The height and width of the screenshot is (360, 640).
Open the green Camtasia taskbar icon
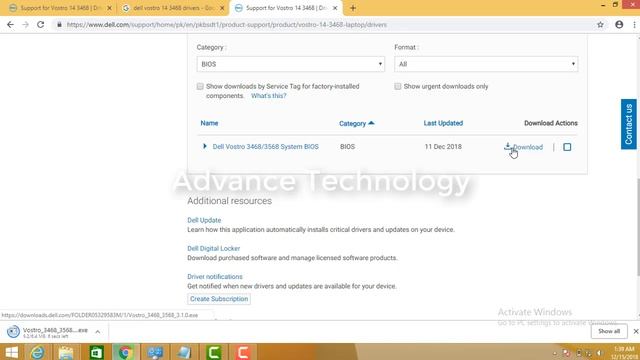click(x=213, y=352)
